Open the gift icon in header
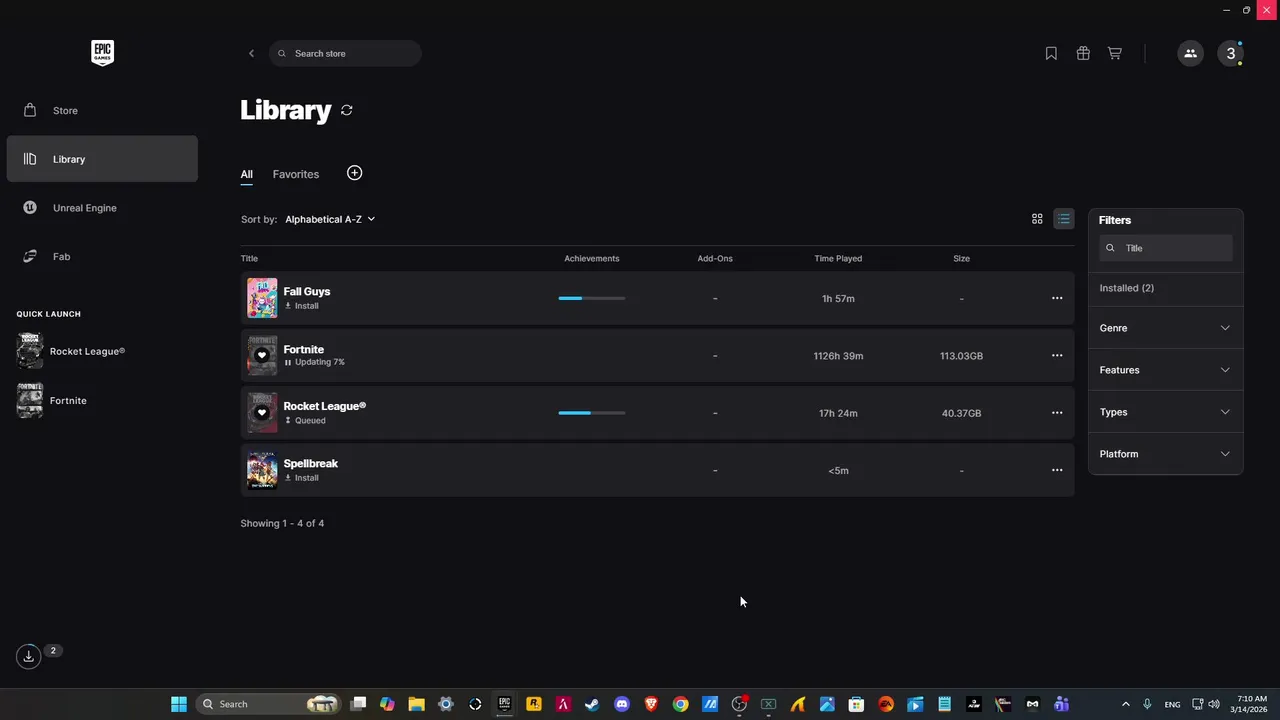Screen dimensions: 1280x720 [x=1083, y=54]
